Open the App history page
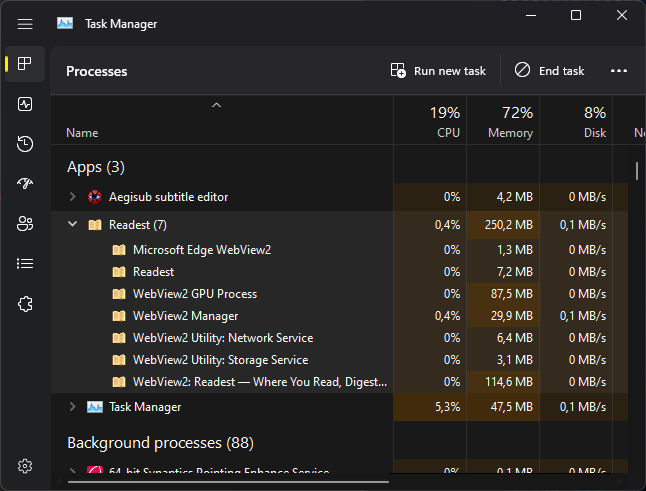This screenshot has height=491, width=646. point(25,144)
